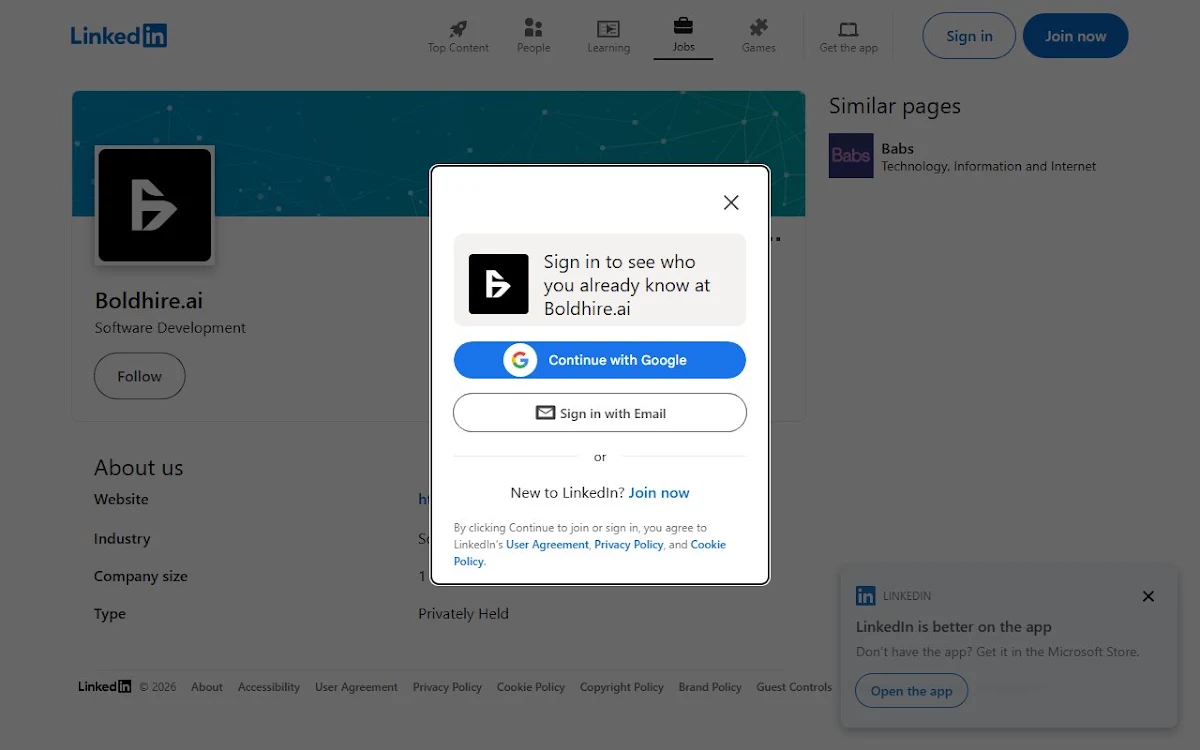The height and width of the screenshot is (750, 1200).
Task: Click the Company size label
Action: [141, 576]
